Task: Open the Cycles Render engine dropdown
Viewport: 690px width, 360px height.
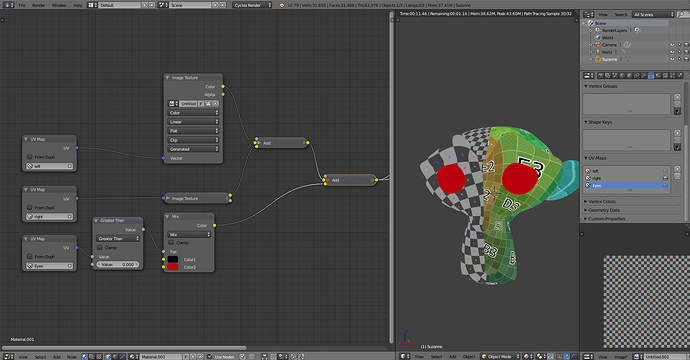Action: pyautogui.click(x=252, y=5)
